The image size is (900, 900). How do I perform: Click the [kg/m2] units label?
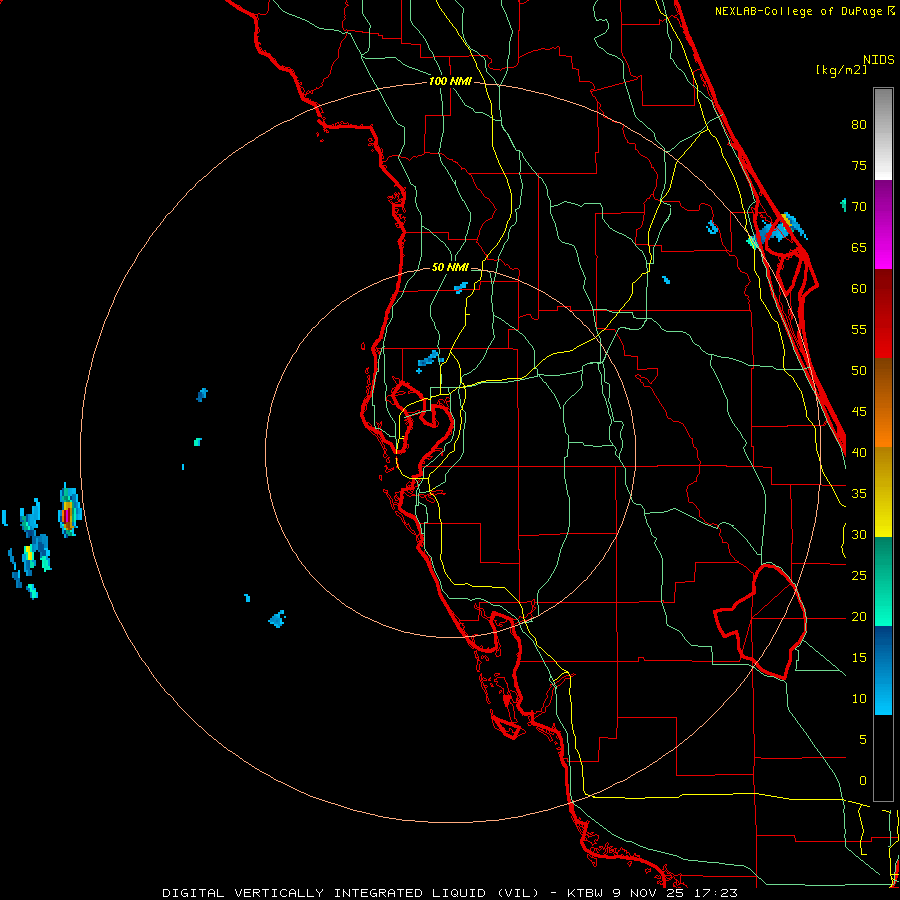coord(841,69)
